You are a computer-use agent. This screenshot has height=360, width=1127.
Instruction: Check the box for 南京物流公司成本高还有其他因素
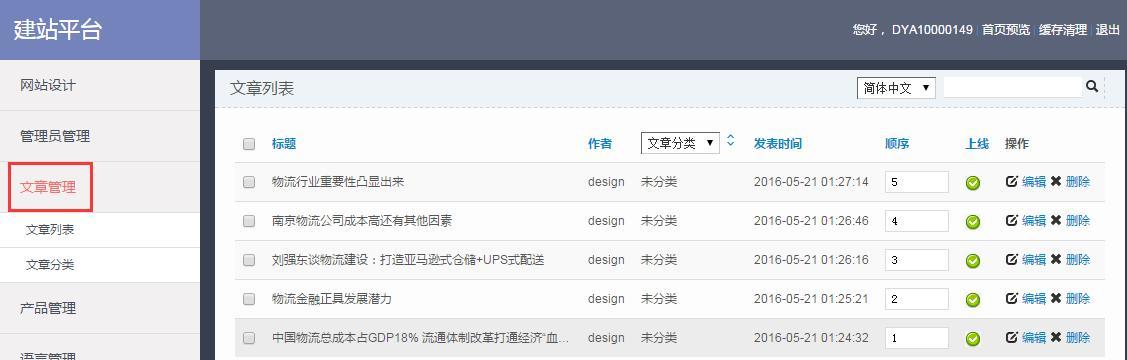pos(249,221)
